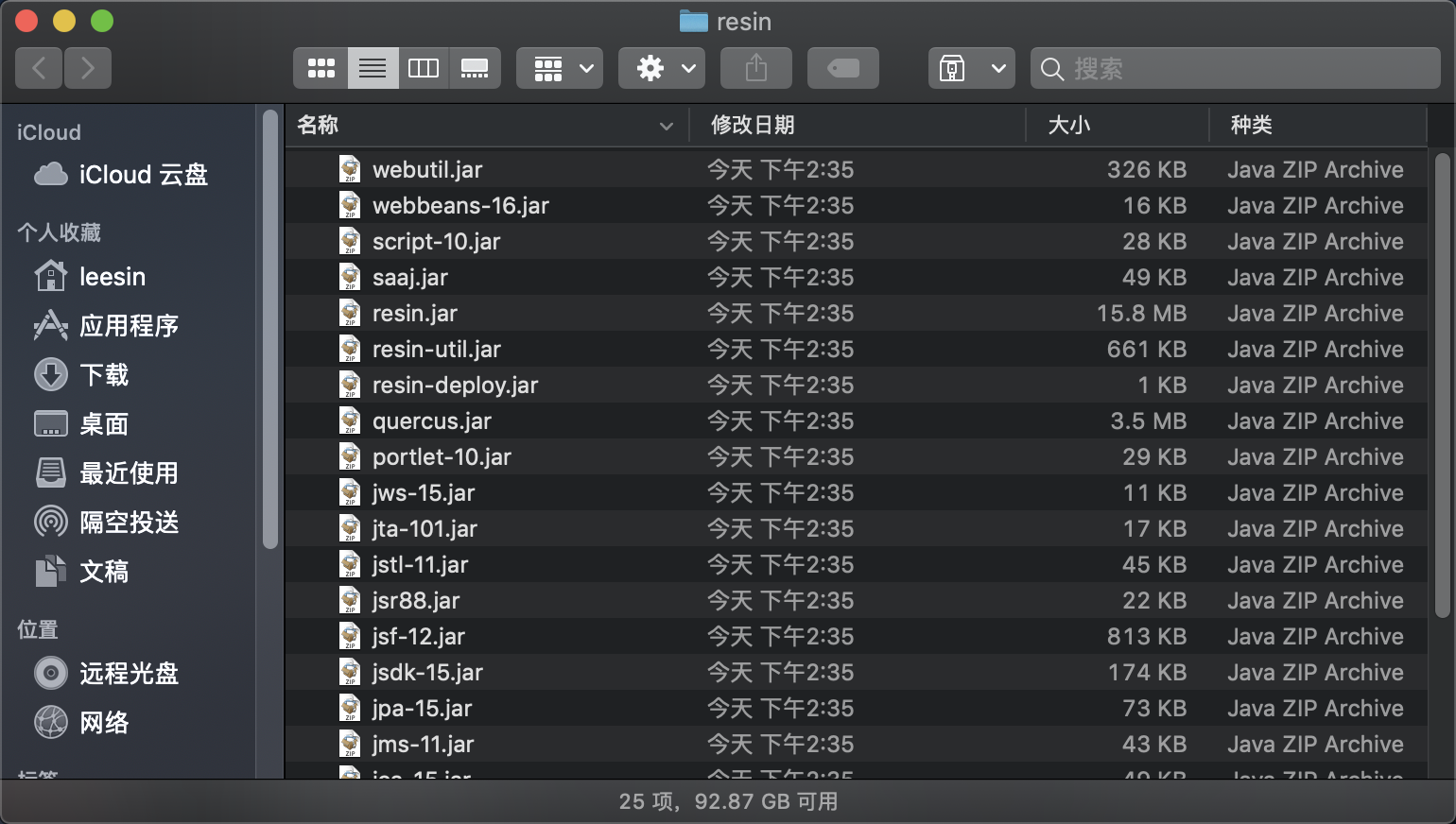This screenshot has height=824, width=1456.
Task: Switch to list view
Action: [373, 68]
